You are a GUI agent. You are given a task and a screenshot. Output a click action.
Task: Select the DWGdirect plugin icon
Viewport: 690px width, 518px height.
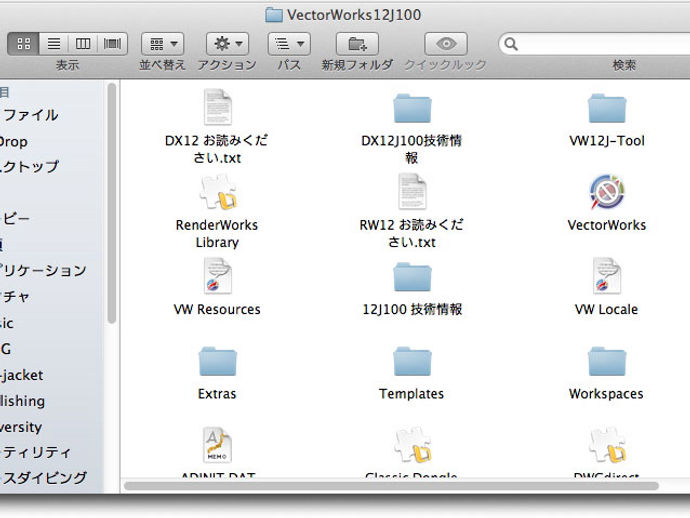pyautogui.click(x=608, y=445)
